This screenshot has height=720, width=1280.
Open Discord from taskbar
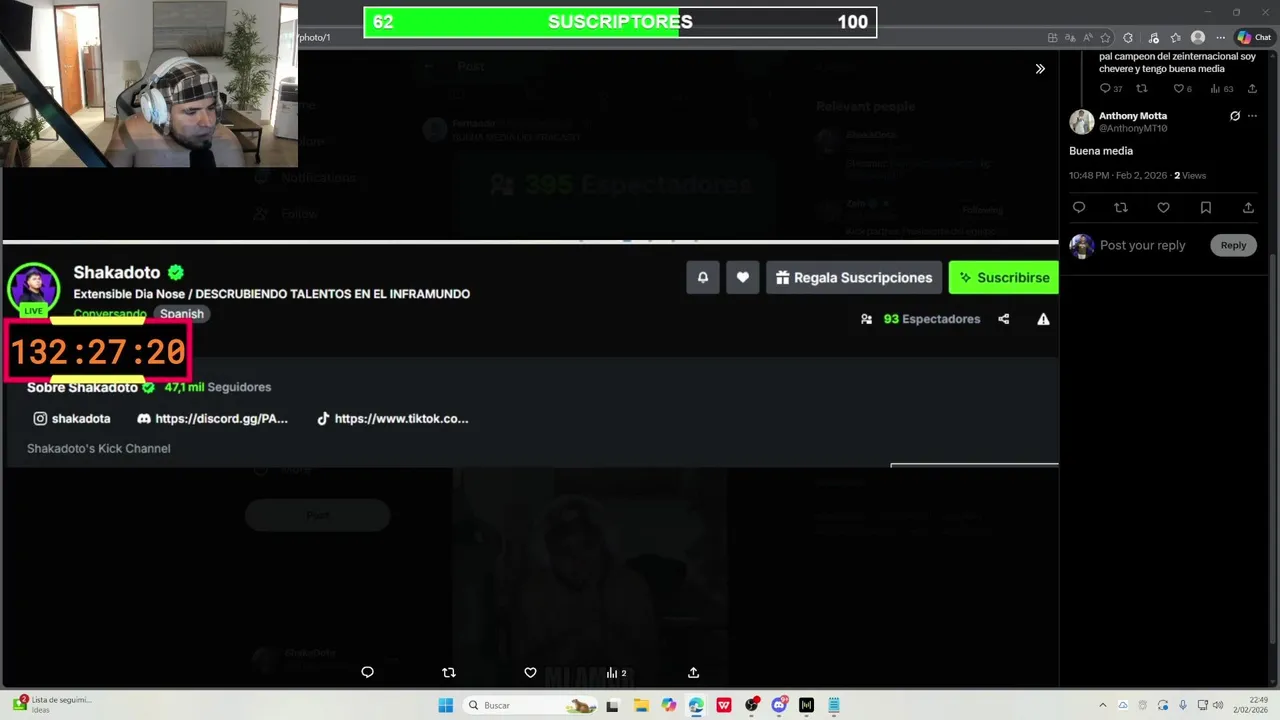(779, 705)
